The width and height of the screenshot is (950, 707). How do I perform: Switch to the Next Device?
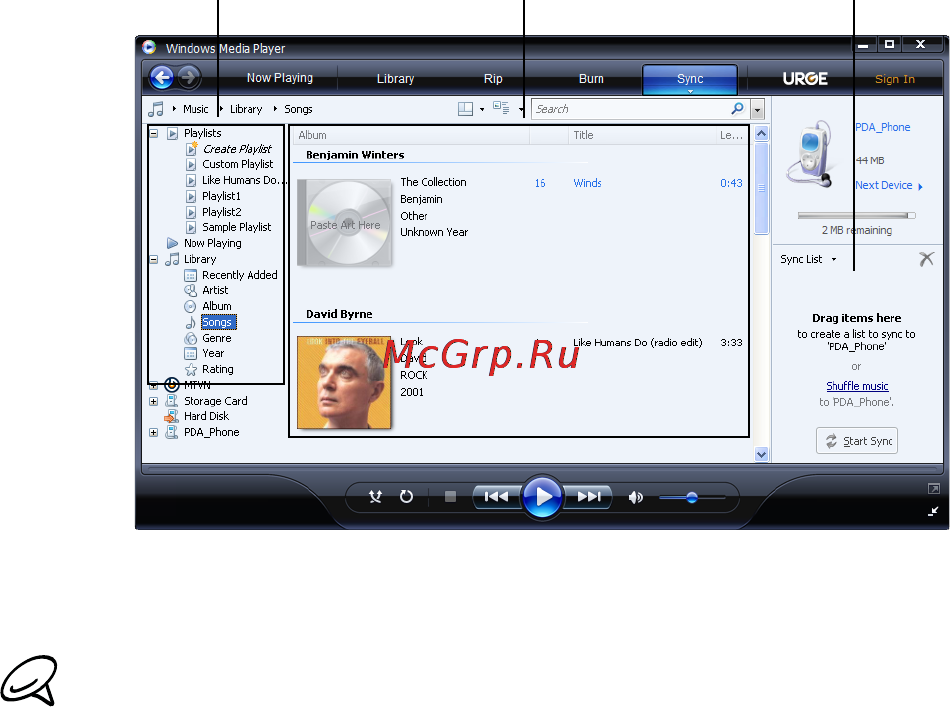pos(889,185)
